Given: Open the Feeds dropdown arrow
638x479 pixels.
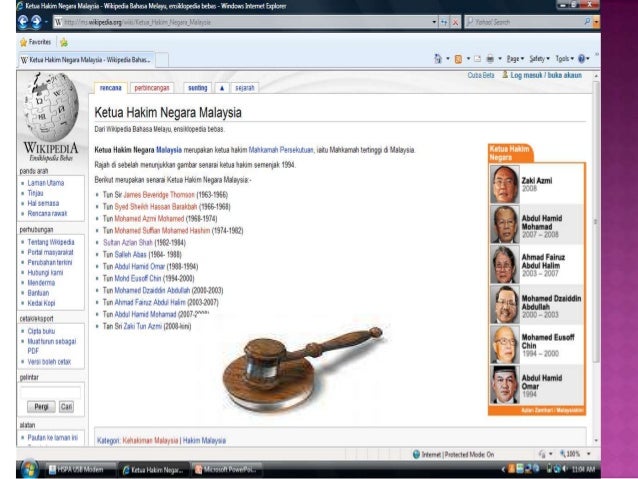Looking at the screenshot, I should pyautogui.click(x=468, y=59).
